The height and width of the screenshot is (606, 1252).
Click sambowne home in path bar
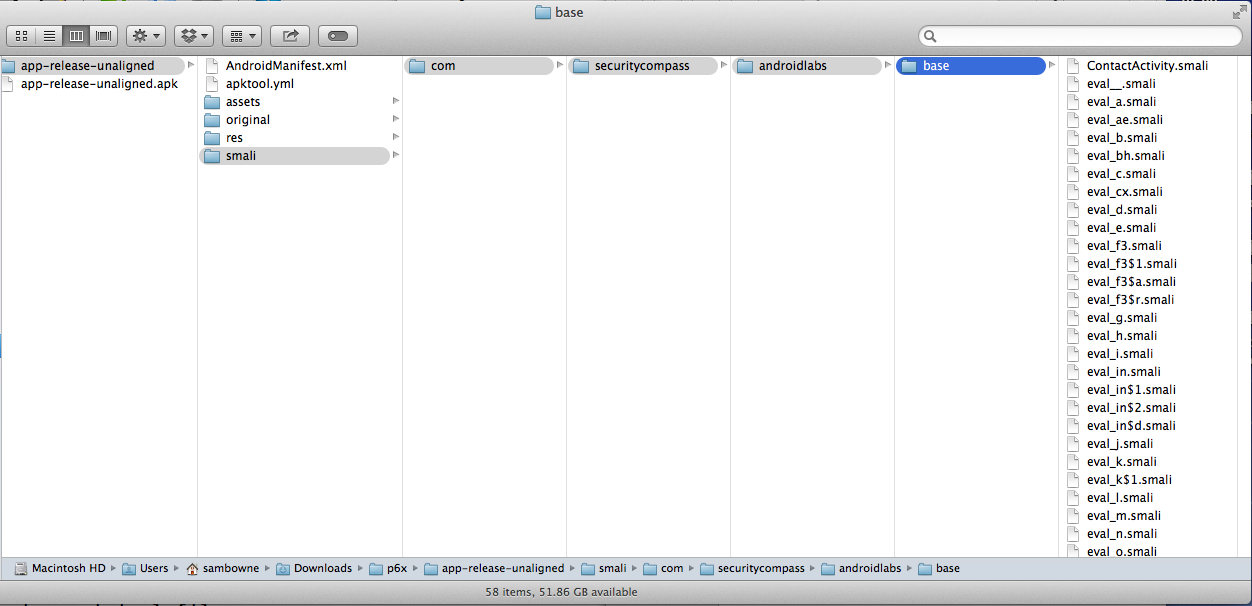222,568
